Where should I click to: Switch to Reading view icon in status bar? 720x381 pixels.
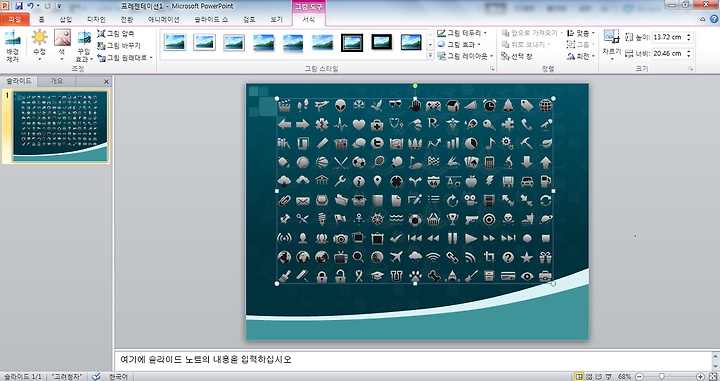pos(599,376)
